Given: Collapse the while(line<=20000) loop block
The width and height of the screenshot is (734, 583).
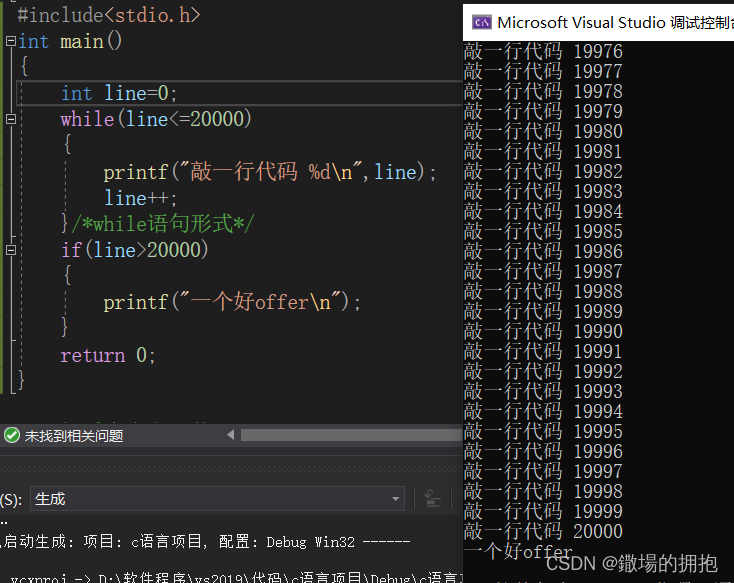Looking at the screenshot, I should click(x=11, y=119).
